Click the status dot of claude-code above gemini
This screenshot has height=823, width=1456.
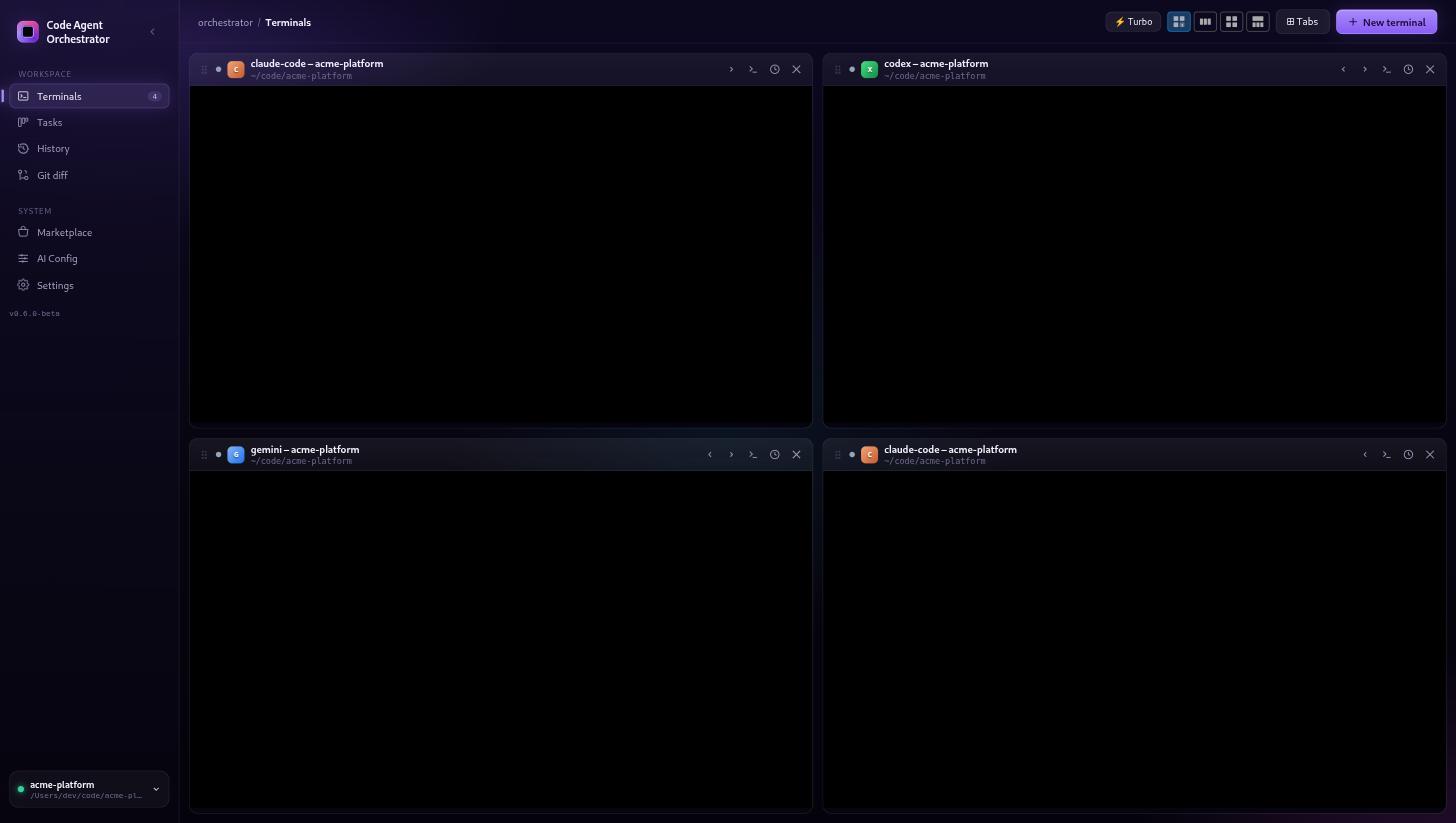[218, 69]
